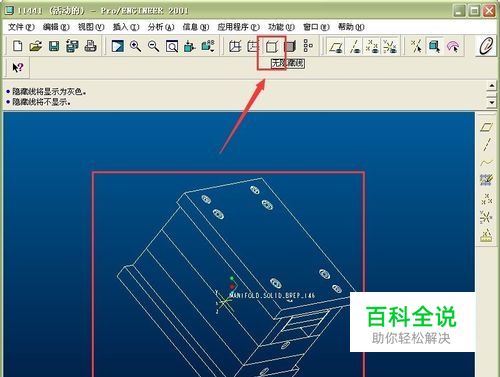Screen dimensions: 500x377
Task: Open the 应用程序 (Applications) menu
Action: pos(238,27)
